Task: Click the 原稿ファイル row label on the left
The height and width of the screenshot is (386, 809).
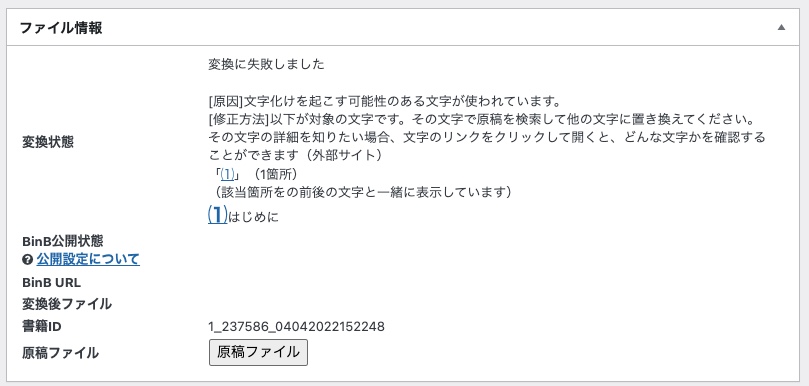Action: (x=60, y=353)
